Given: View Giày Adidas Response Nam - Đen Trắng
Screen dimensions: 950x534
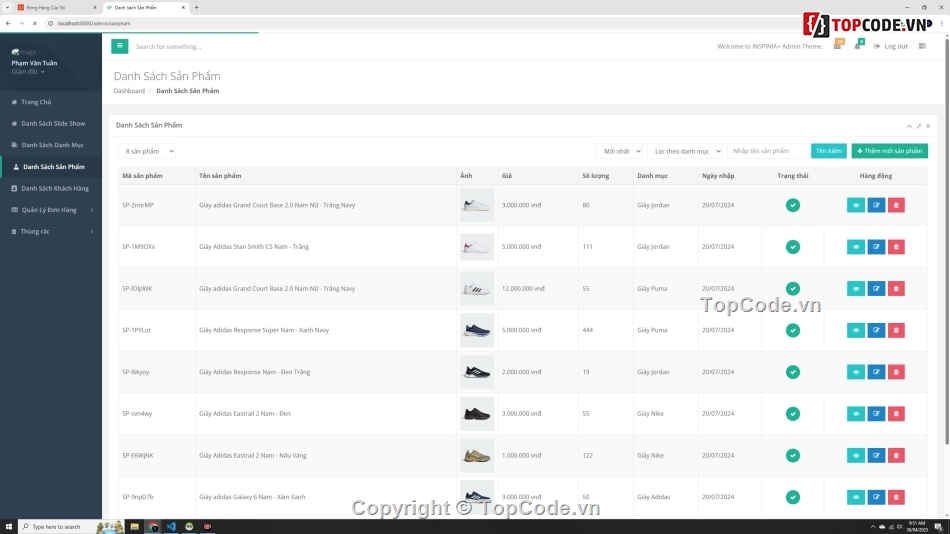Looking at the screenshot, I should pos(855,372).
